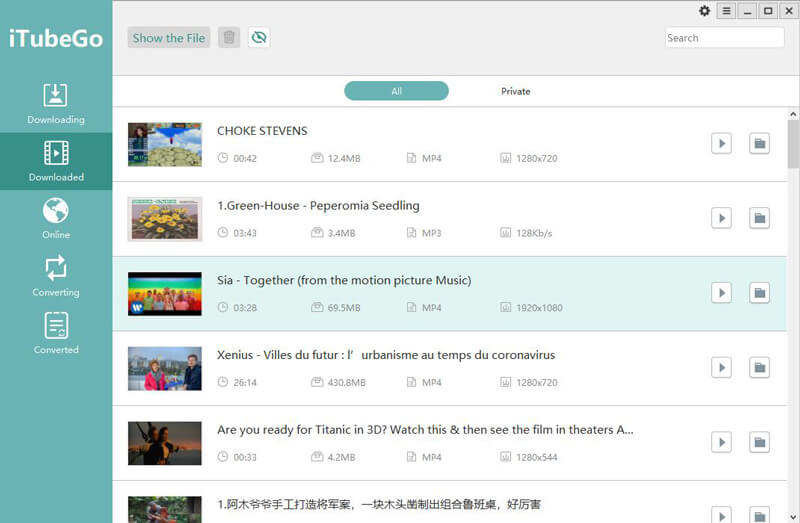Image resolution: width=800 pixels, height=523 pixels.
Task: Click the 69.5MB file size value
Action: click(344, 308)
